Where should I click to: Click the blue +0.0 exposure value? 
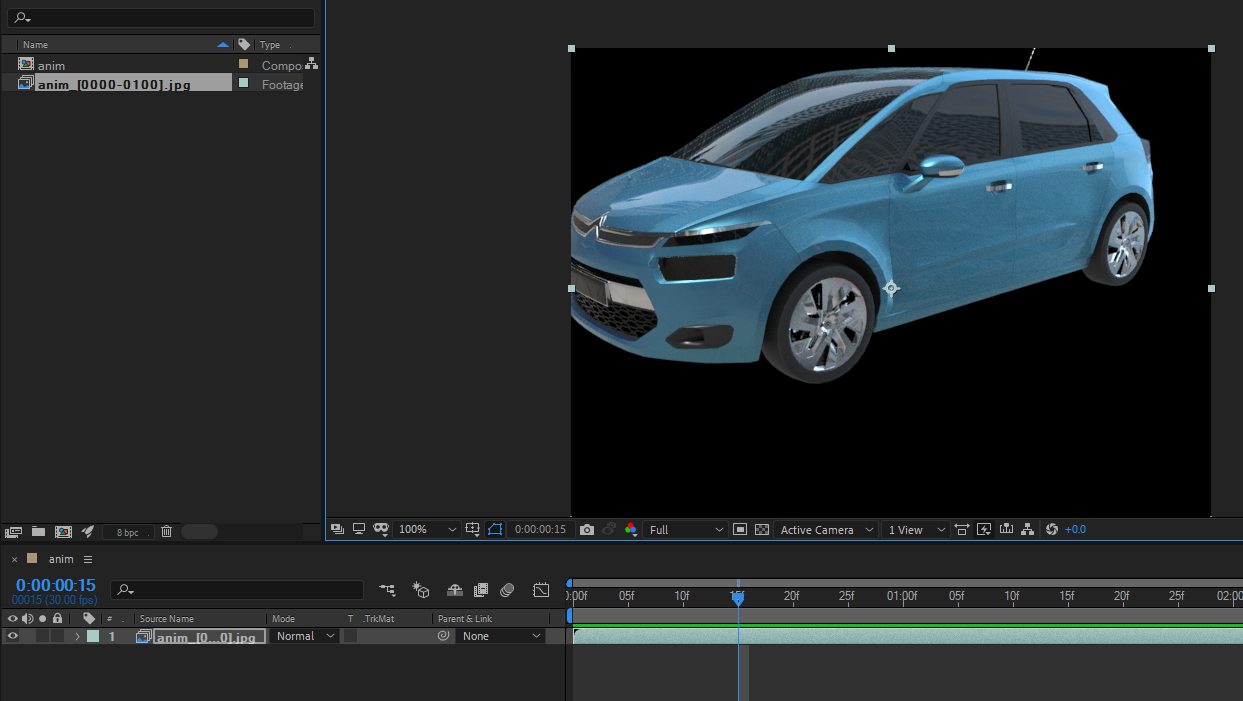[1075, 530]
